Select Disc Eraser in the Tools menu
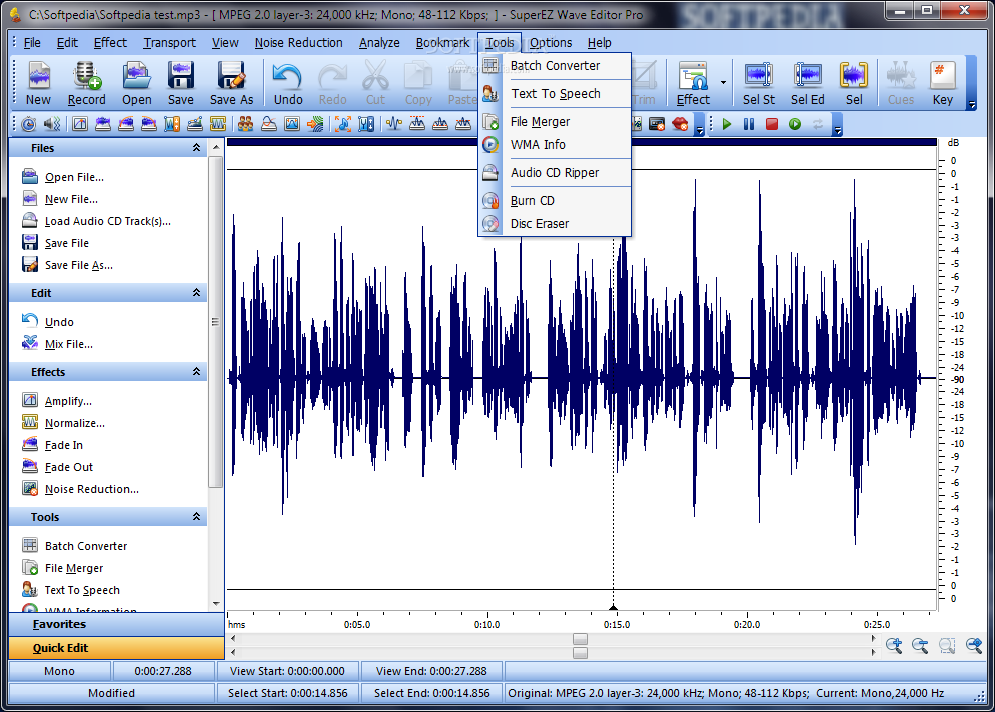The width and height of the screenshot is (995, 712). pyautogui.click(x=555, y=223)
